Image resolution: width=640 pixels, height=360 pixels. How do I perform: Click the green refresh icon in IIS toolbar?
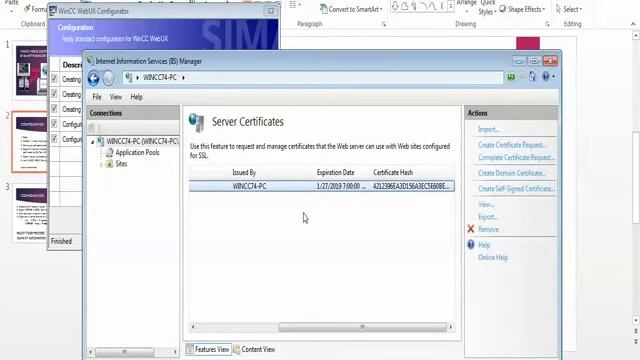[x=511, y=77]
